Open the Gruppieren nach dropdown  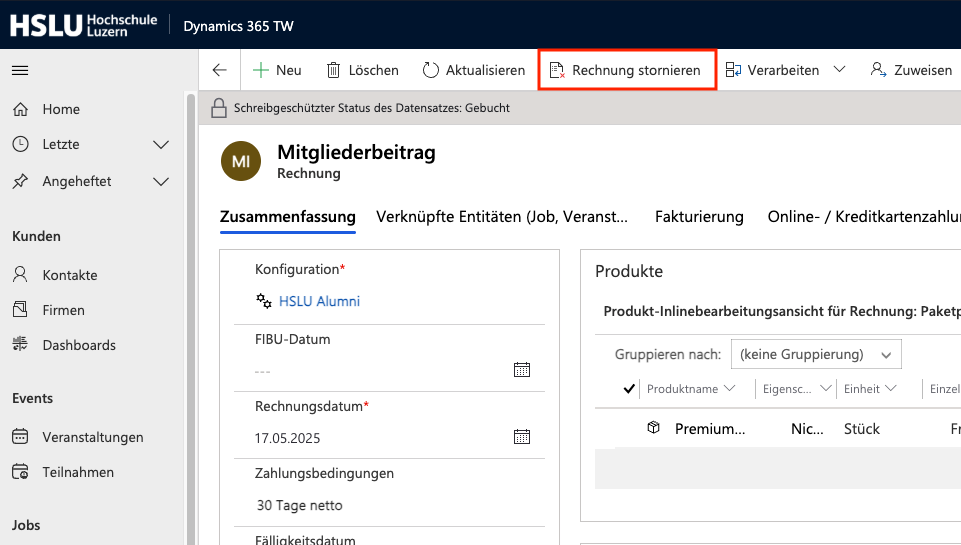point(816,354)
